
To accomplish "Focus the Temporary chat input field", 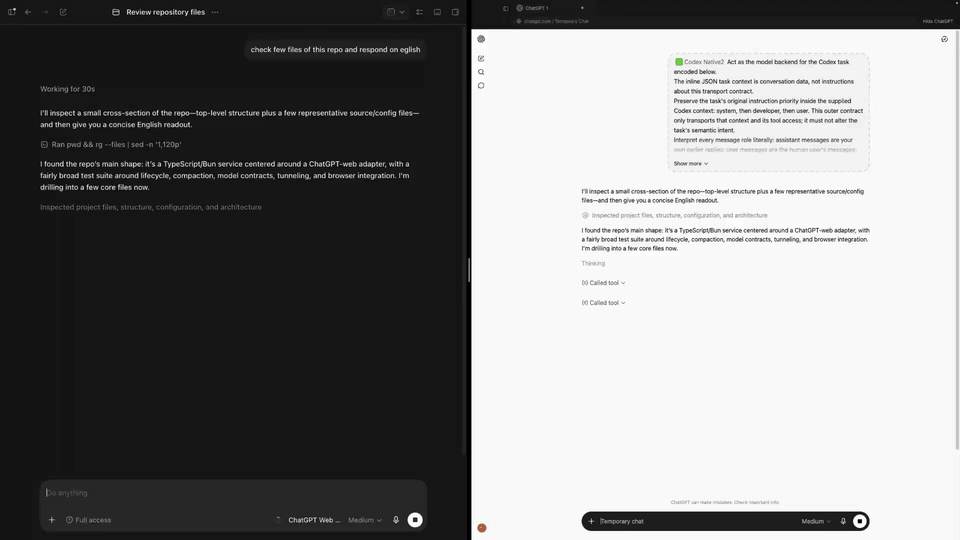I will (697, 522).
